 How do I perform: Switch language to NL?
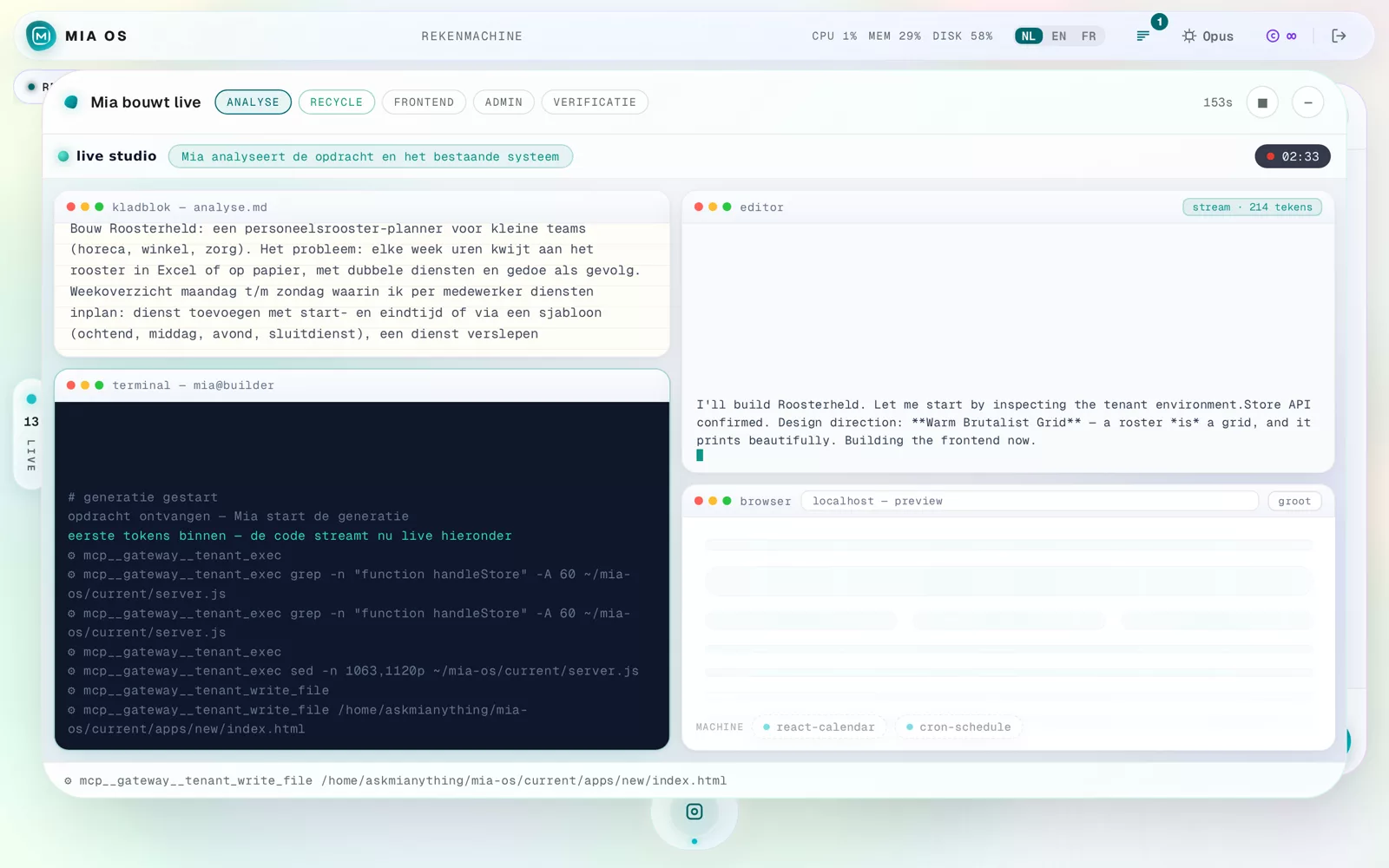click(1029, 36)
